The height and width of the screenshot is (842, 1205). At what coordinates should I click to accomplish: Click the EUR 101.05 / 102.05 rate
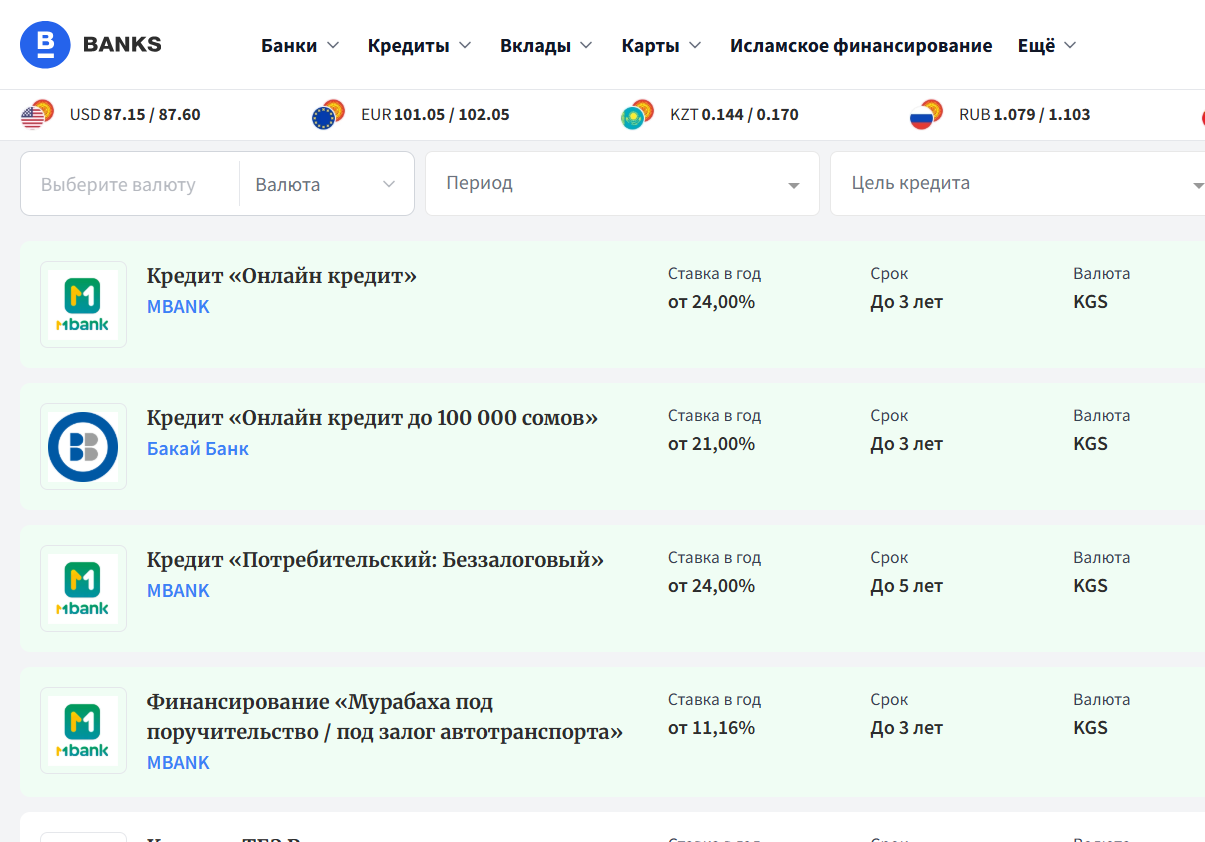pos(435,115)
